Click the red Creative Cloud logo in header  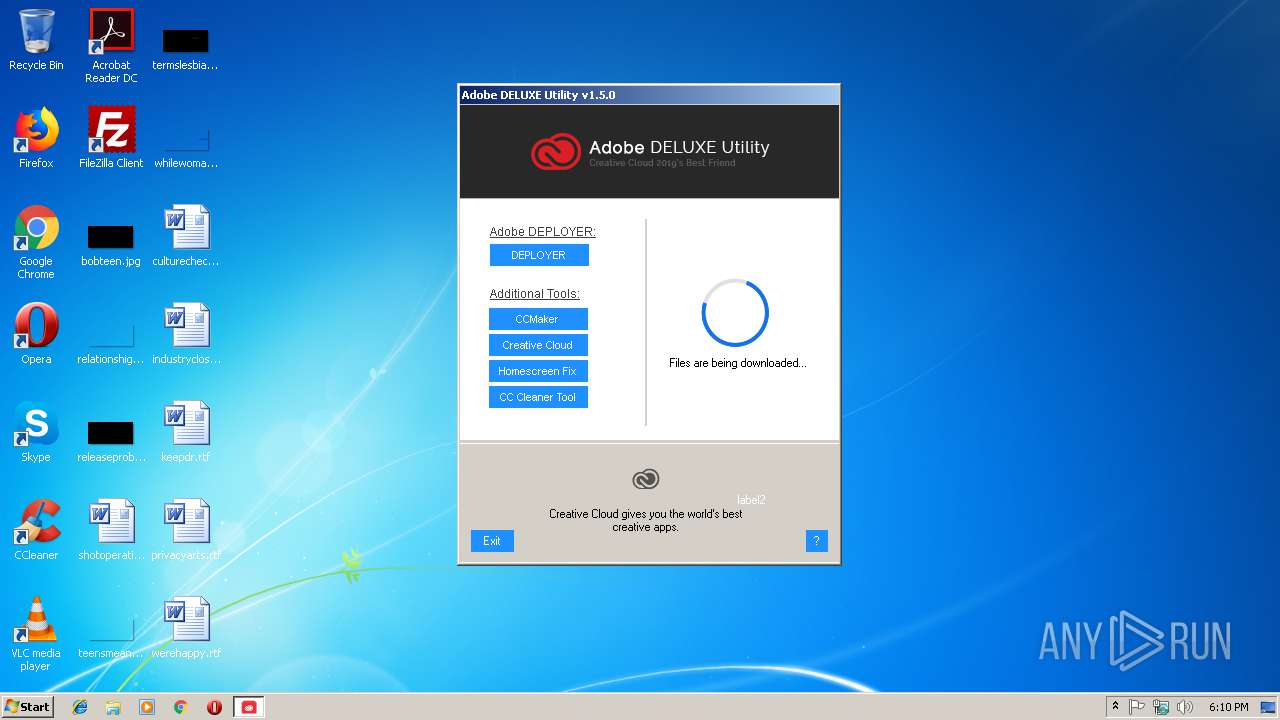click(555, 152)
